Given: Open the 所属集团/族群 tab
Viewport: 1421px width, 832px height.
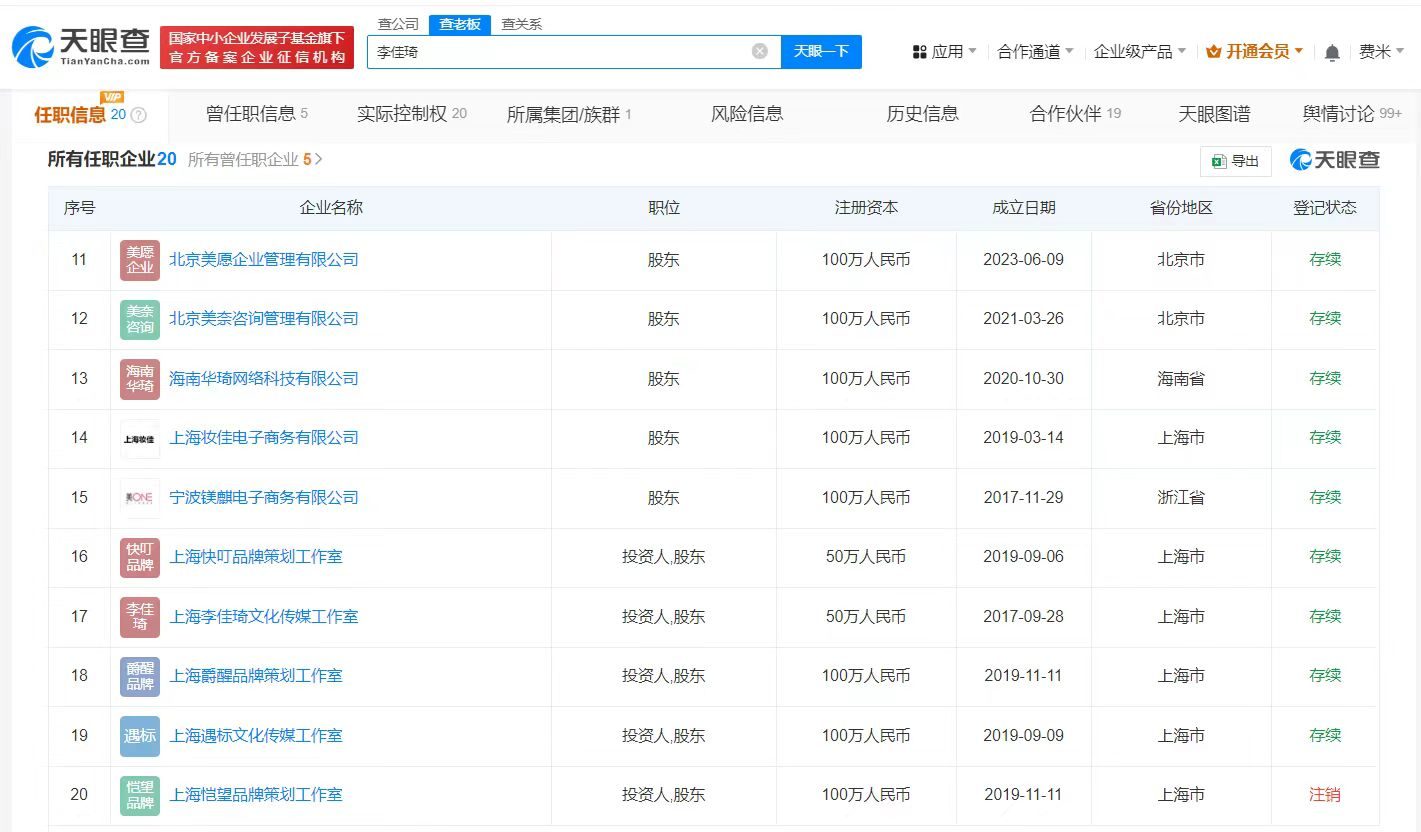Looking at the screenshot, I should [x=569, y=115].
